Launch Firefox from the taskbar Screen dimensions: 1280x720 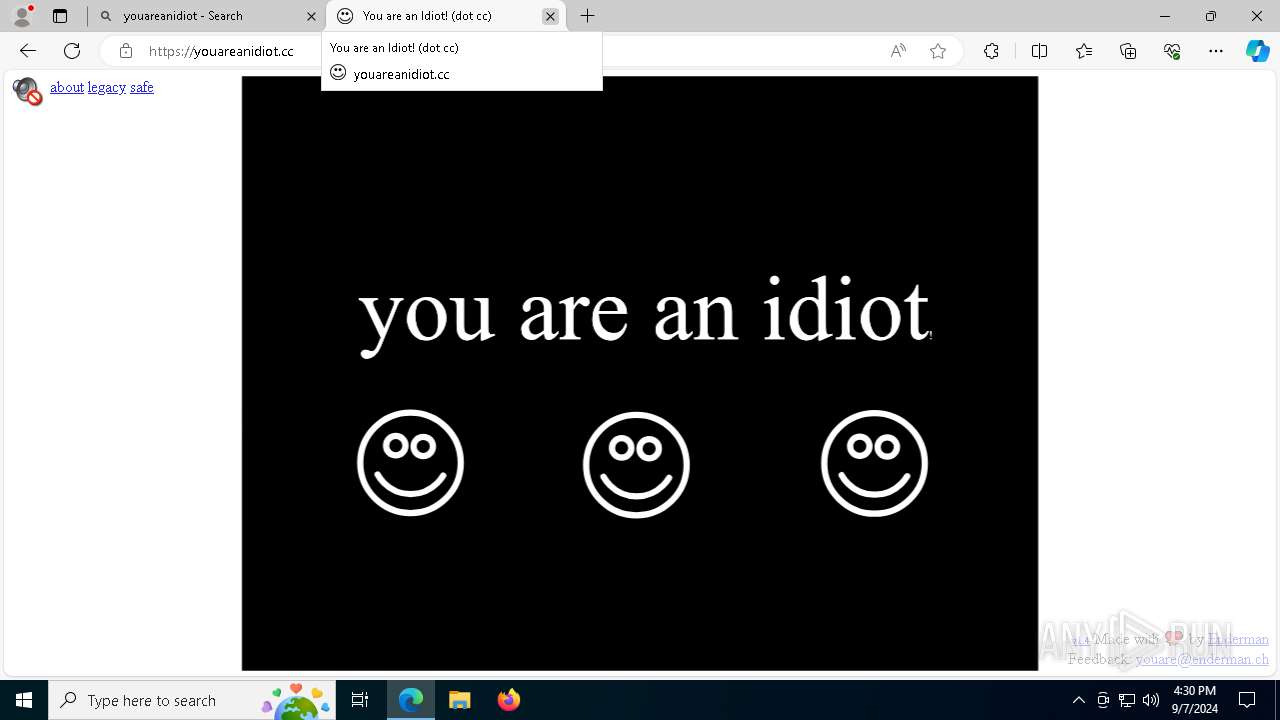pos(508,700)
